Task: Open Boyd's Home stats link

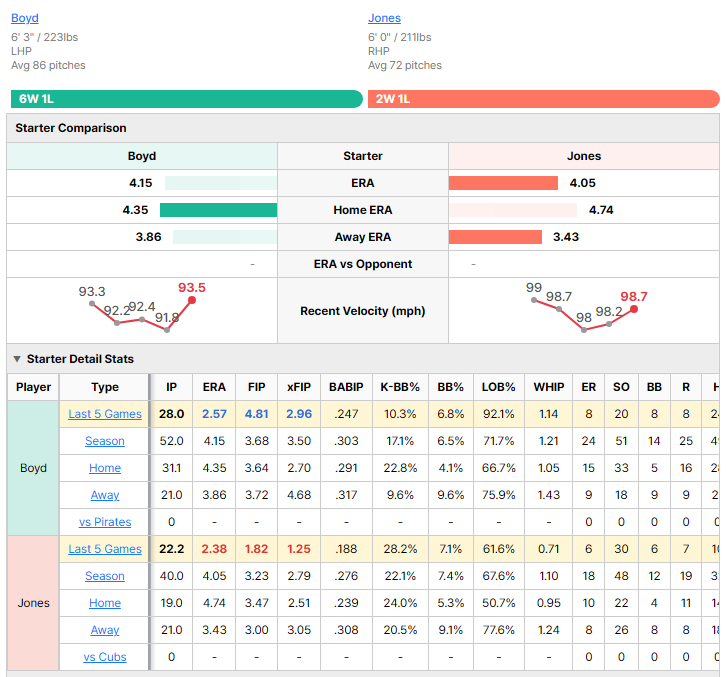Action: [105, 468]
